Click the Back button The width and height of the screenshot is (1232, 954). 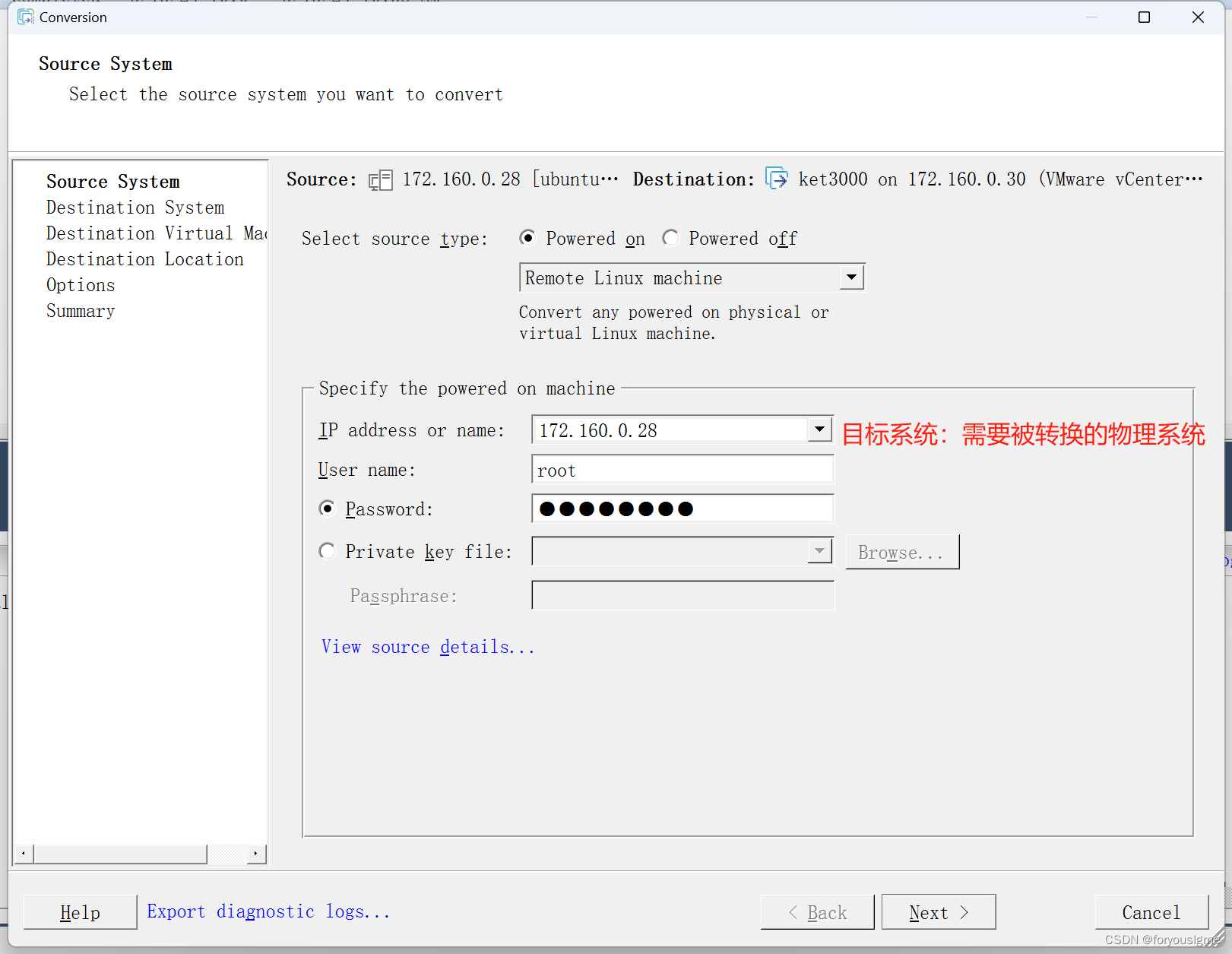tap(817, 911)
